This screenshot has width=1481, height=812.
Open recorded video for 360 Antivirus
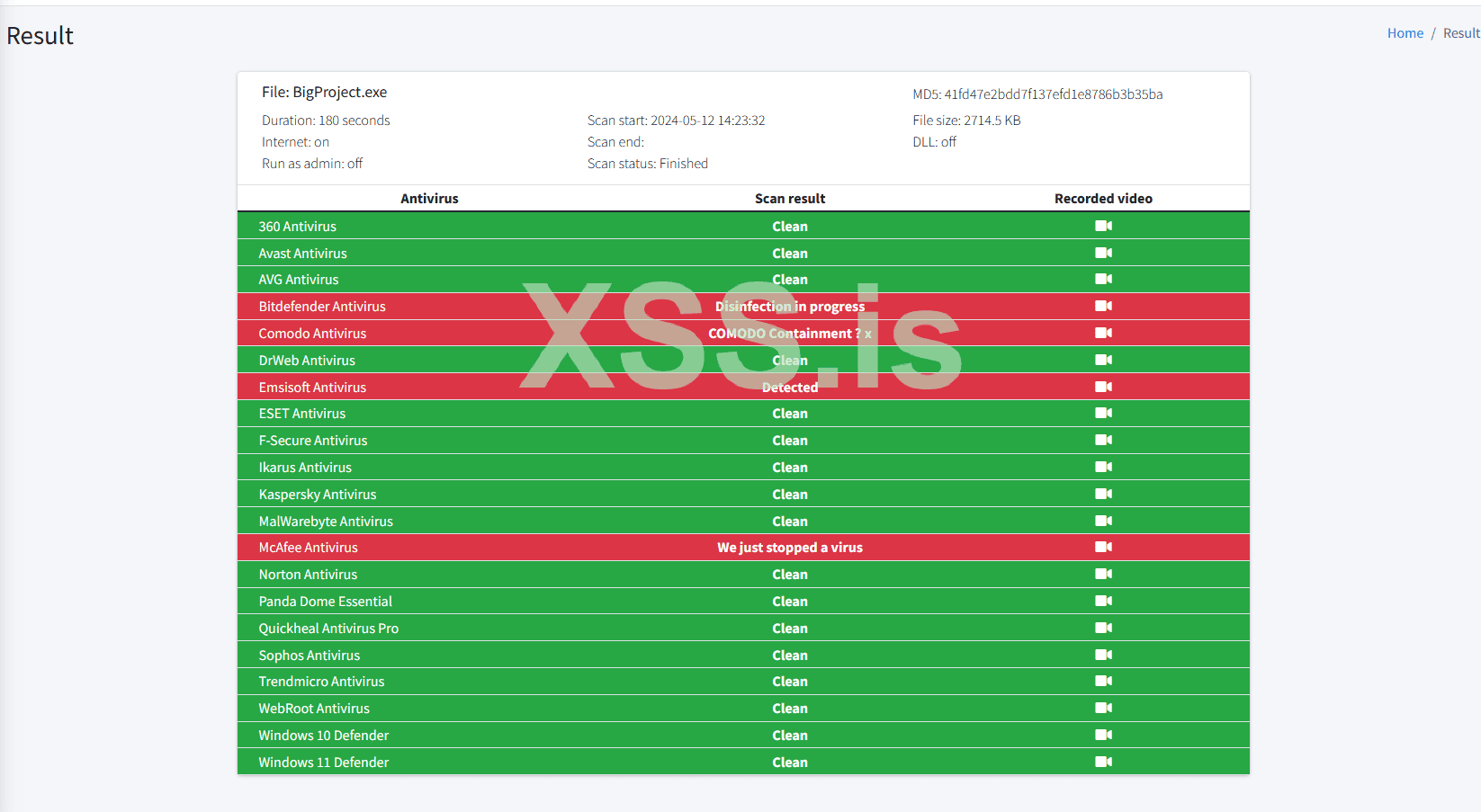[1103, 226]
